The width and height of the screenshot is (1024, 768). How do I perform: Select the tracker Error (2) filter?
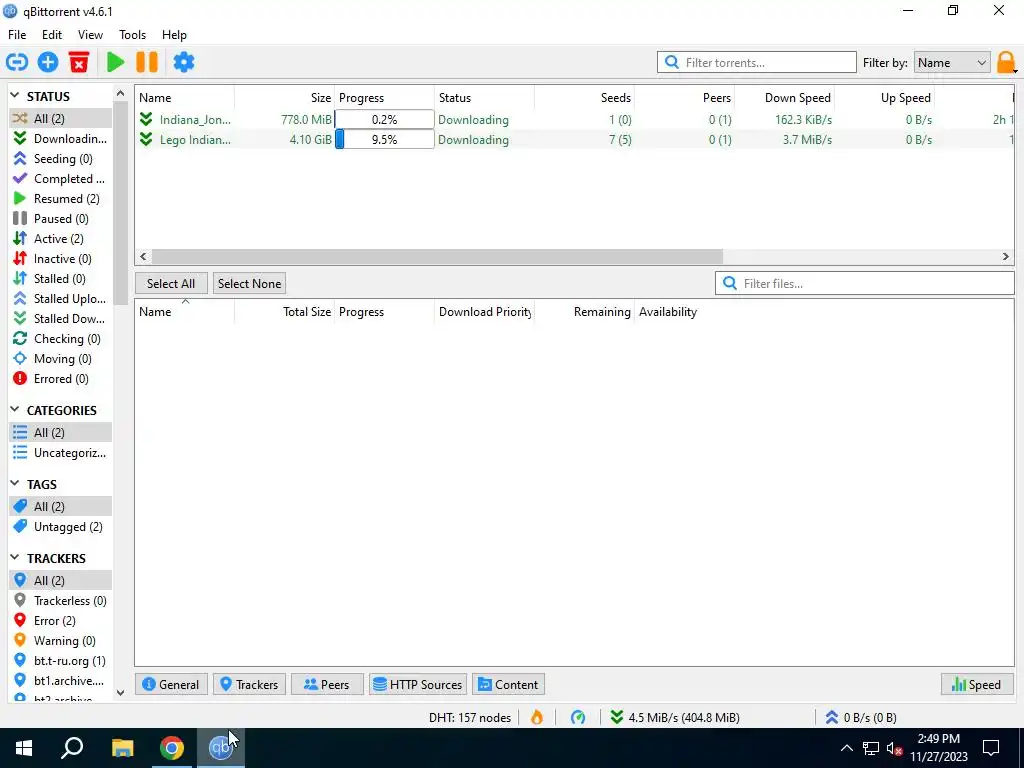[60, 620]
